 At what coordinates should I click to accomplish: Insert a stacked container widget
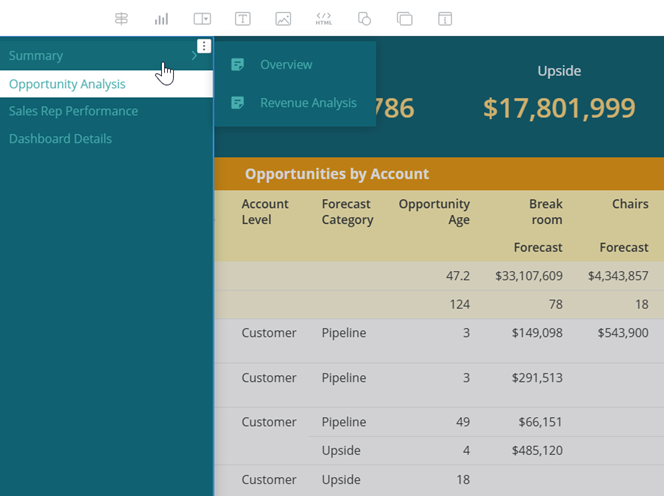point(404,19)
